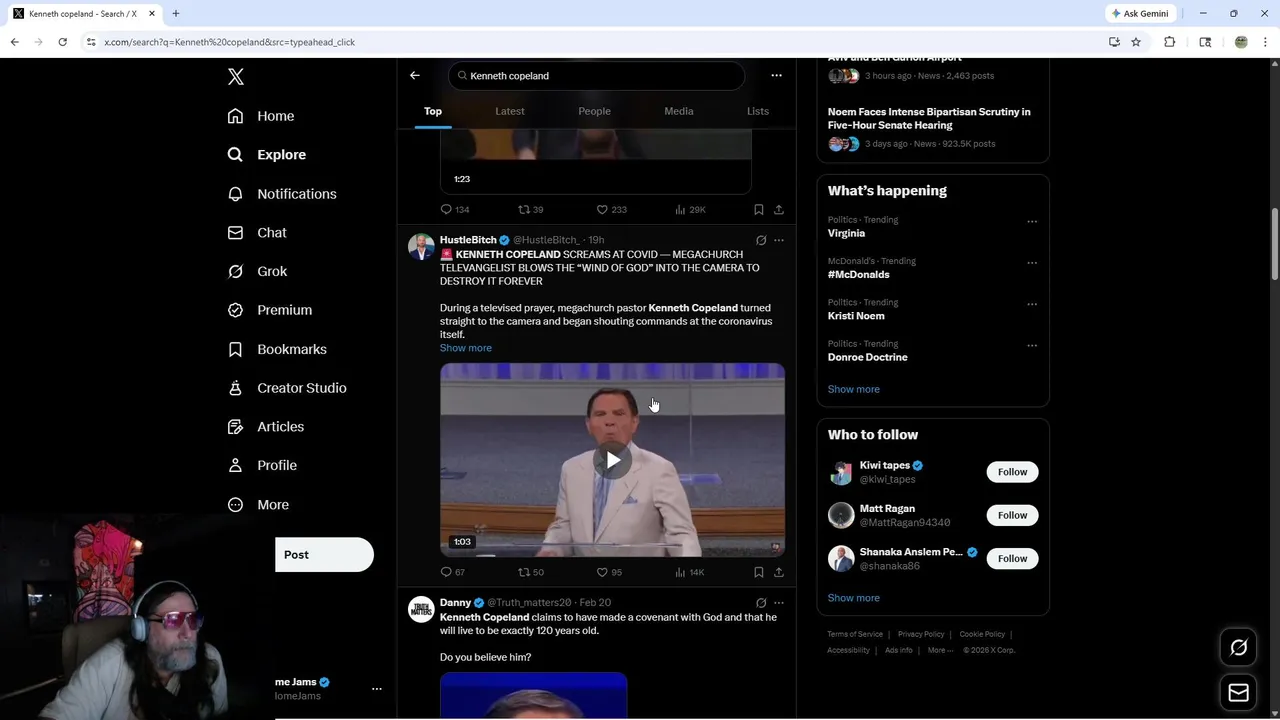Repost the post with 39 reposts
This screenshot has width=1280, height=720.
(x=531, y=209)
